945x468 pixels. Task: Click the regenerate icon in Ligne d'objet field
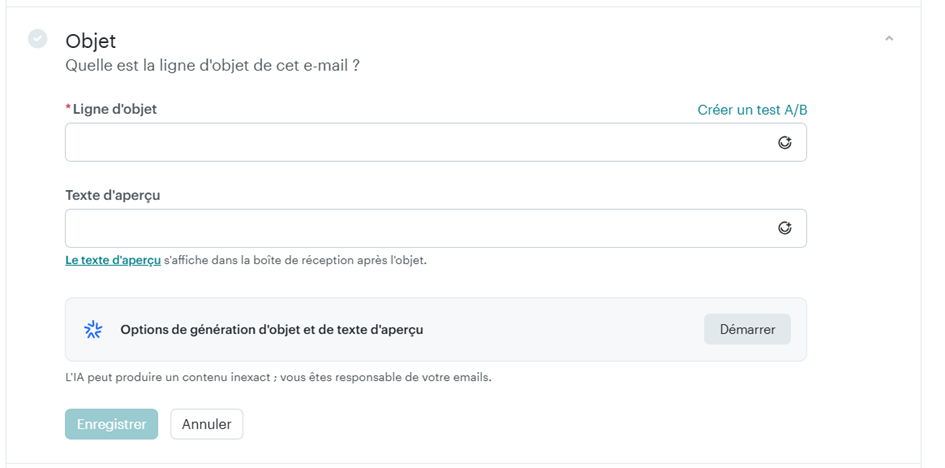(x=785, y=143)
